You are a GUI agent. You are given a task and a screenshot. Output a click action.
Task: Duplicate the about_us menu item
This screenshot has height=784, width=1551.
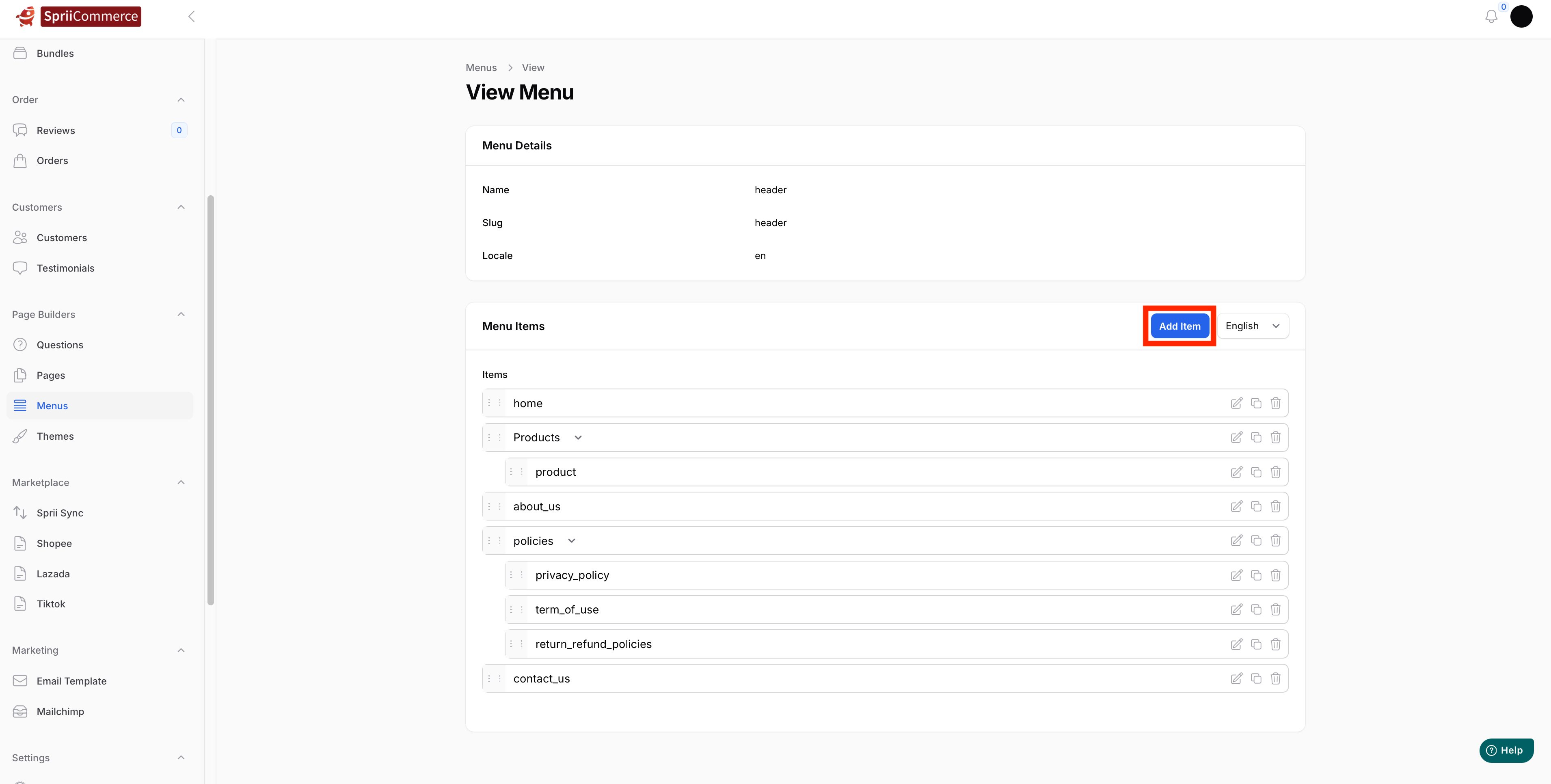(x=1256, y=506)
